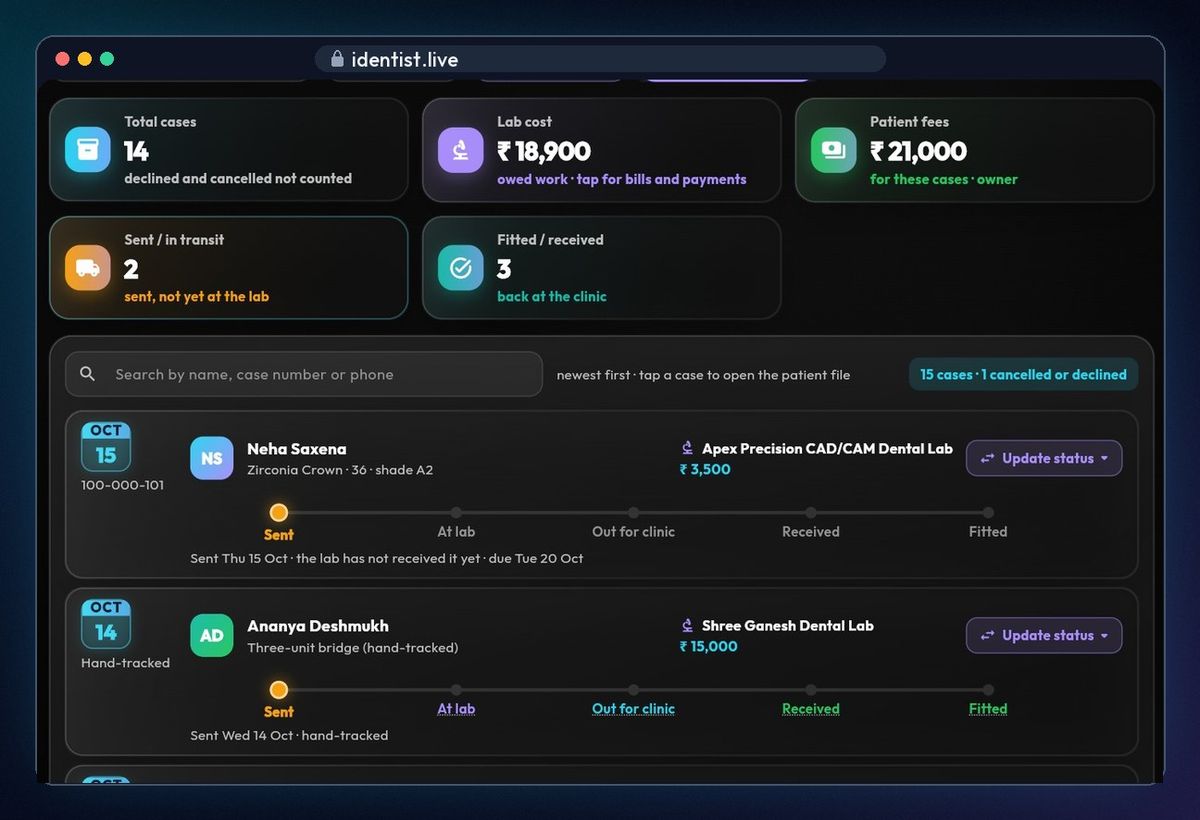Click the Oct 14 date badge
The width and height of the screenshot is (1200, 820).
[x=106, y=623]
